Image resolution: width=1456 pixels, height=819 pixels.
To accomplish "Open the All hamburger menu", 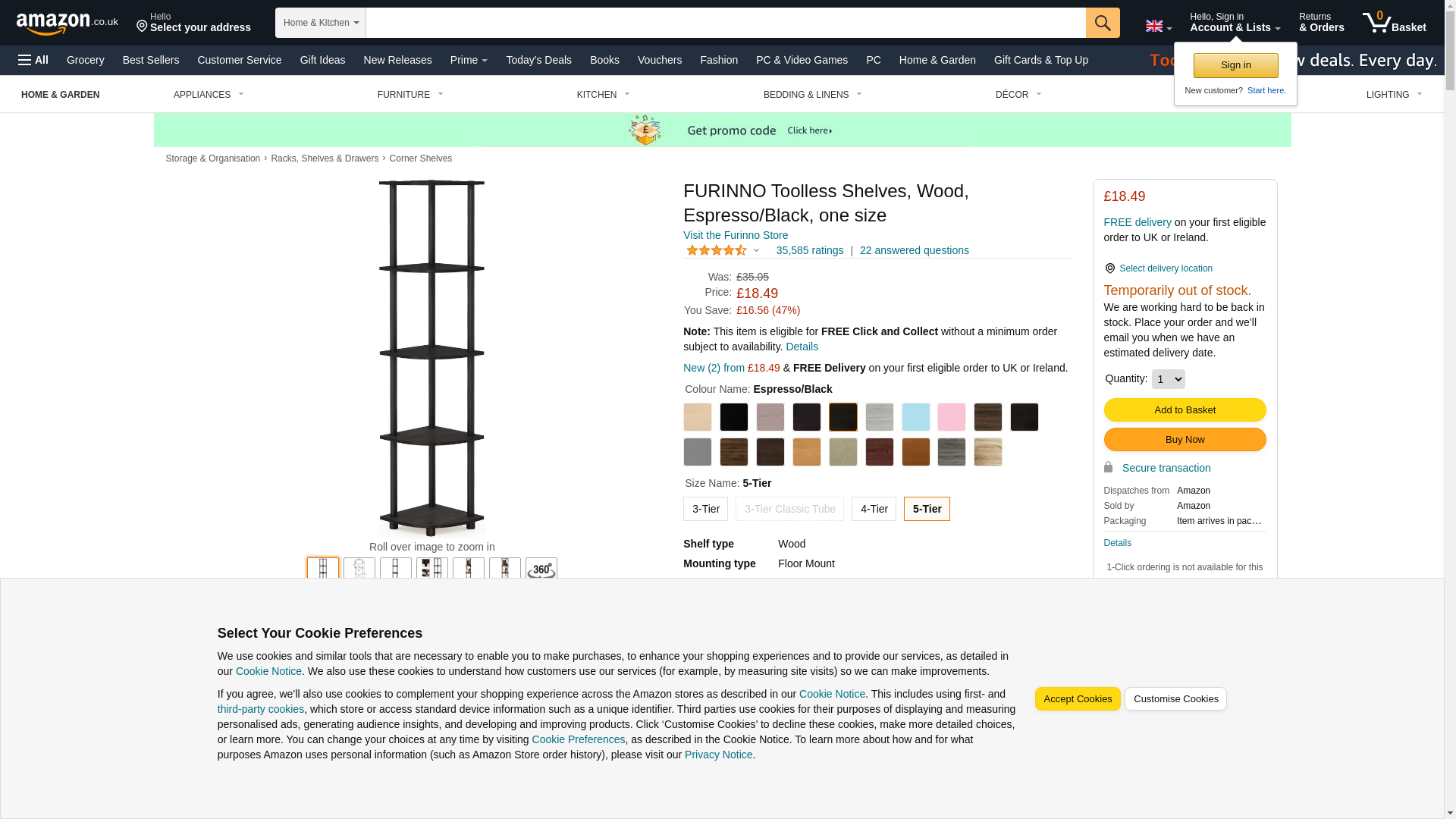I will (x=33, y=60).
